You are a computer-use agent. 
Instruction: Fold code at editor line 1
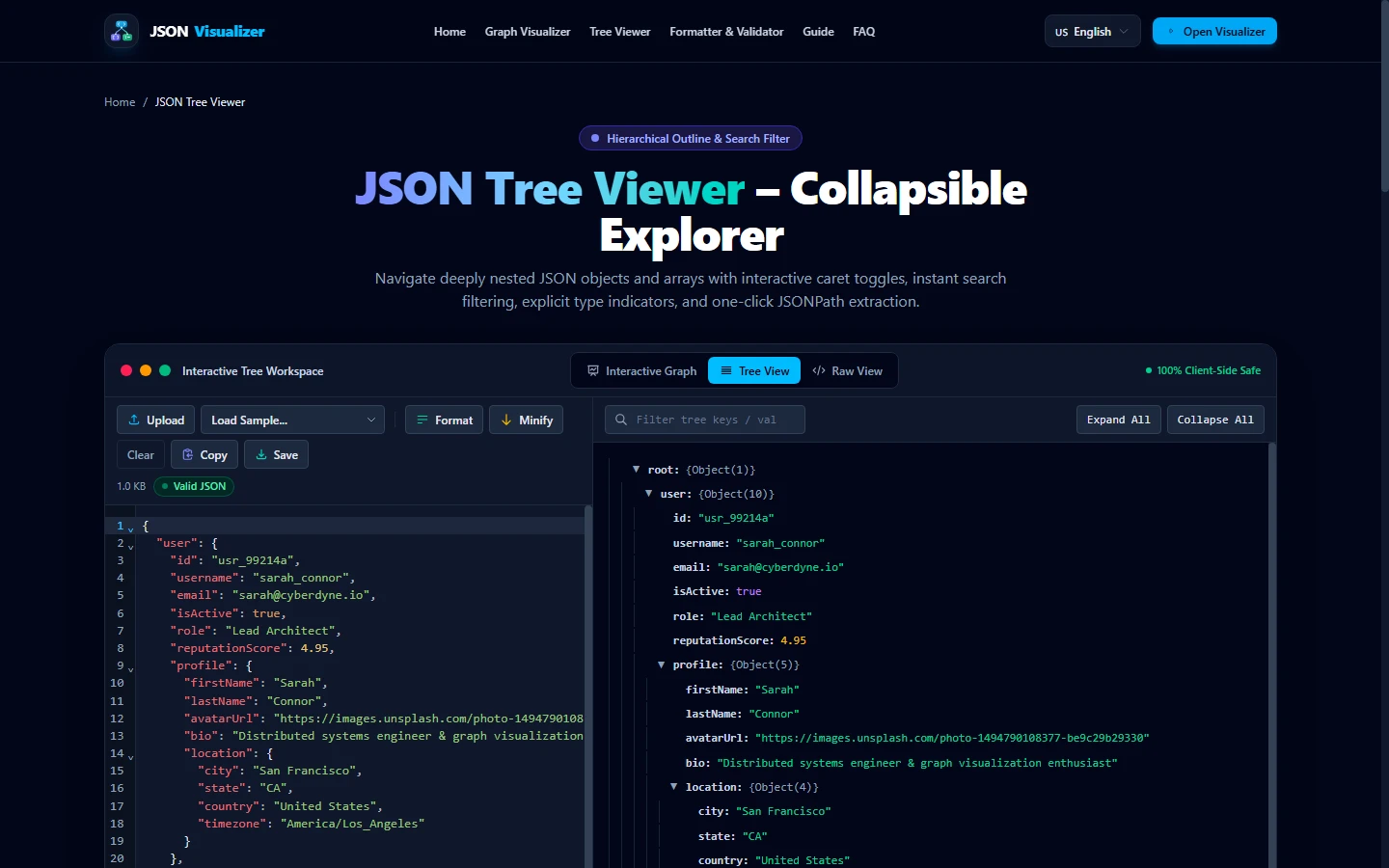tap(131, 529)
